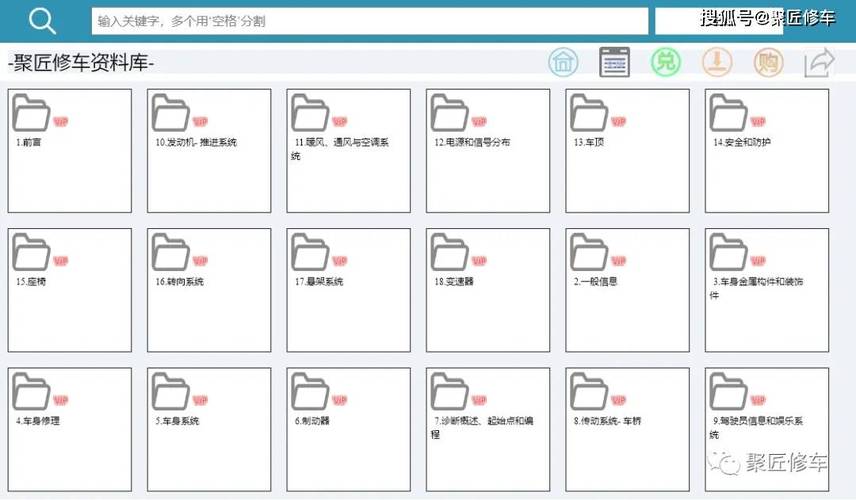
Task: Select the 16.转向系统 label
Action: coord(180,282)
